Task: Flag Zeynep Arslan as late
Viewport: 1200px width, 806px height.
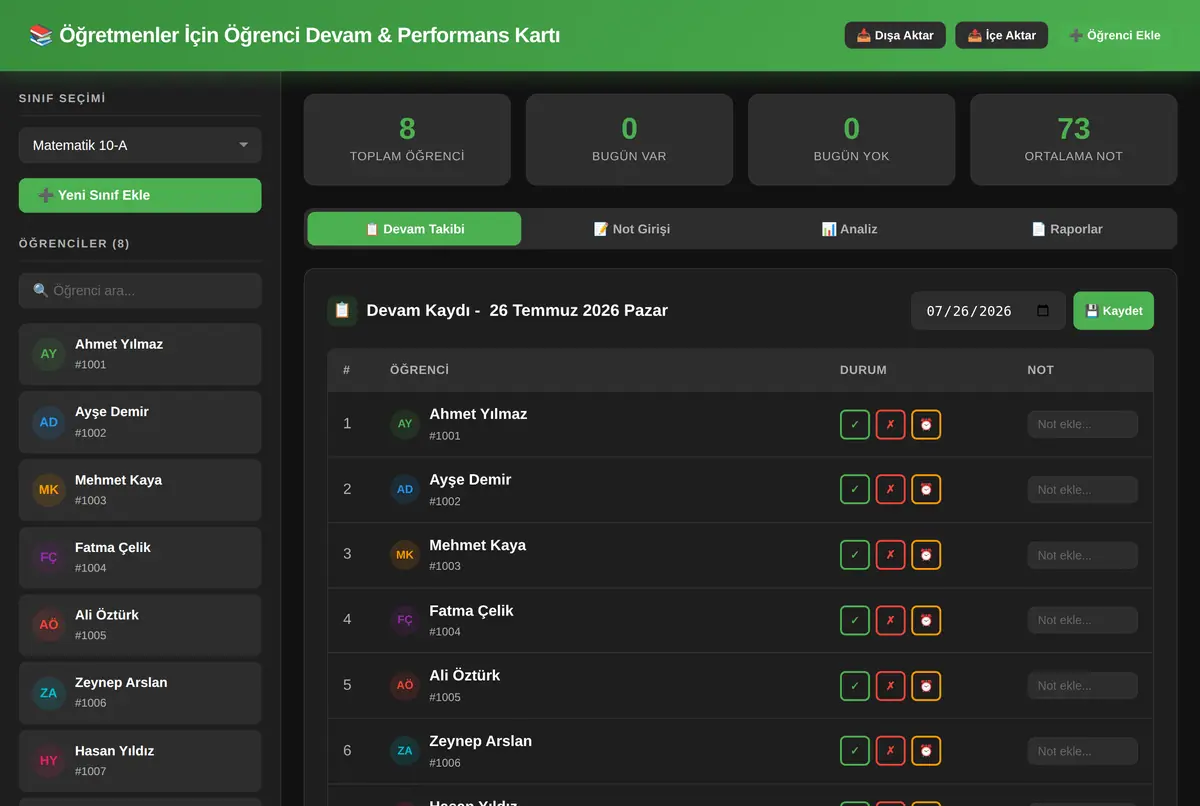Action: tap(926, 751)
